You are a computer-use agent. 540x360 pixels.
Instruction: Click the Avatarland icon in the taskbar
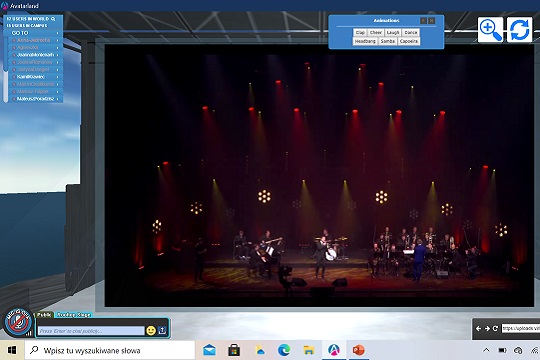point(333,350)
